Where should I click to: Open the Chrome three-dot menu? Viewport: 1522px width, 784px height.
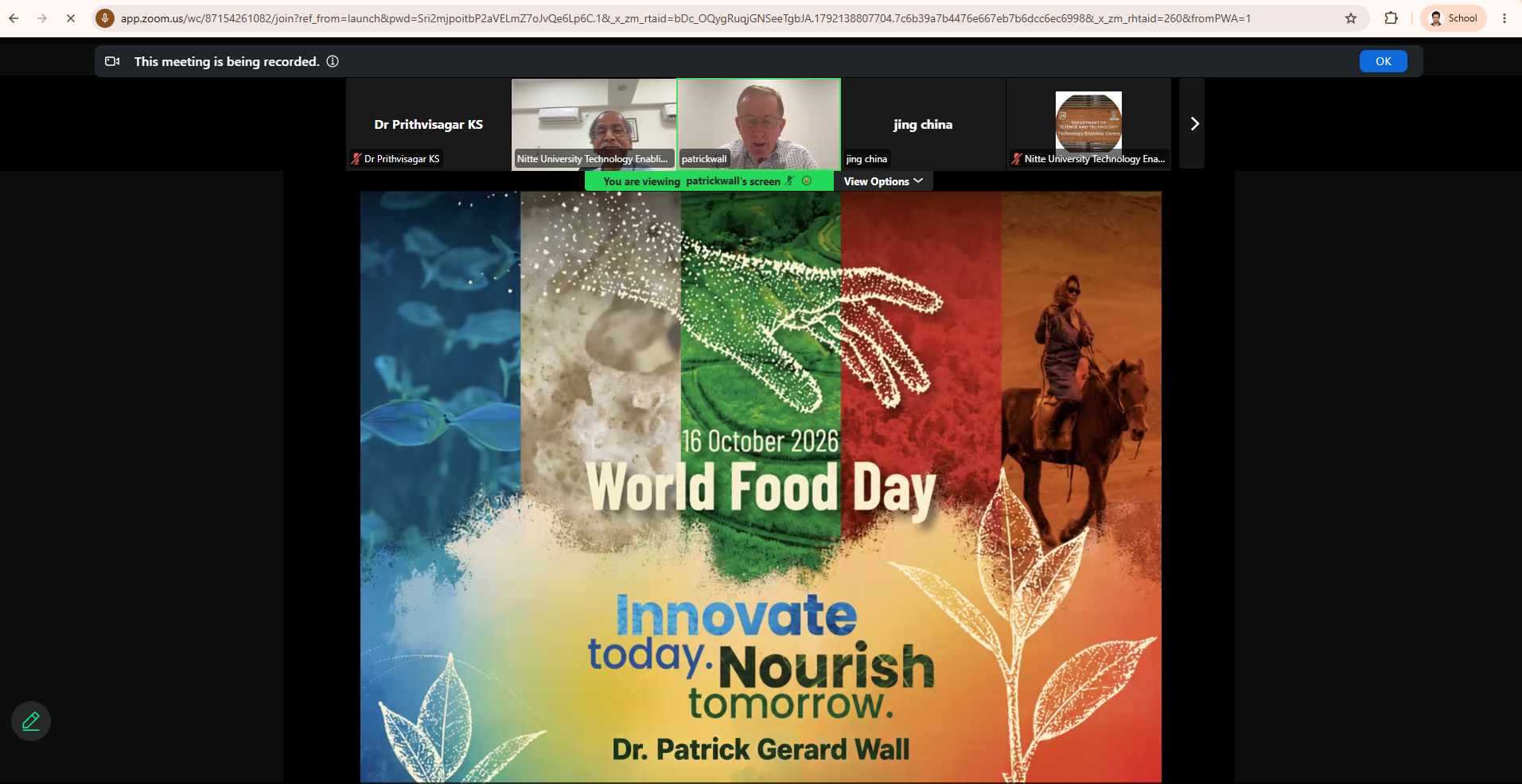1504,18
